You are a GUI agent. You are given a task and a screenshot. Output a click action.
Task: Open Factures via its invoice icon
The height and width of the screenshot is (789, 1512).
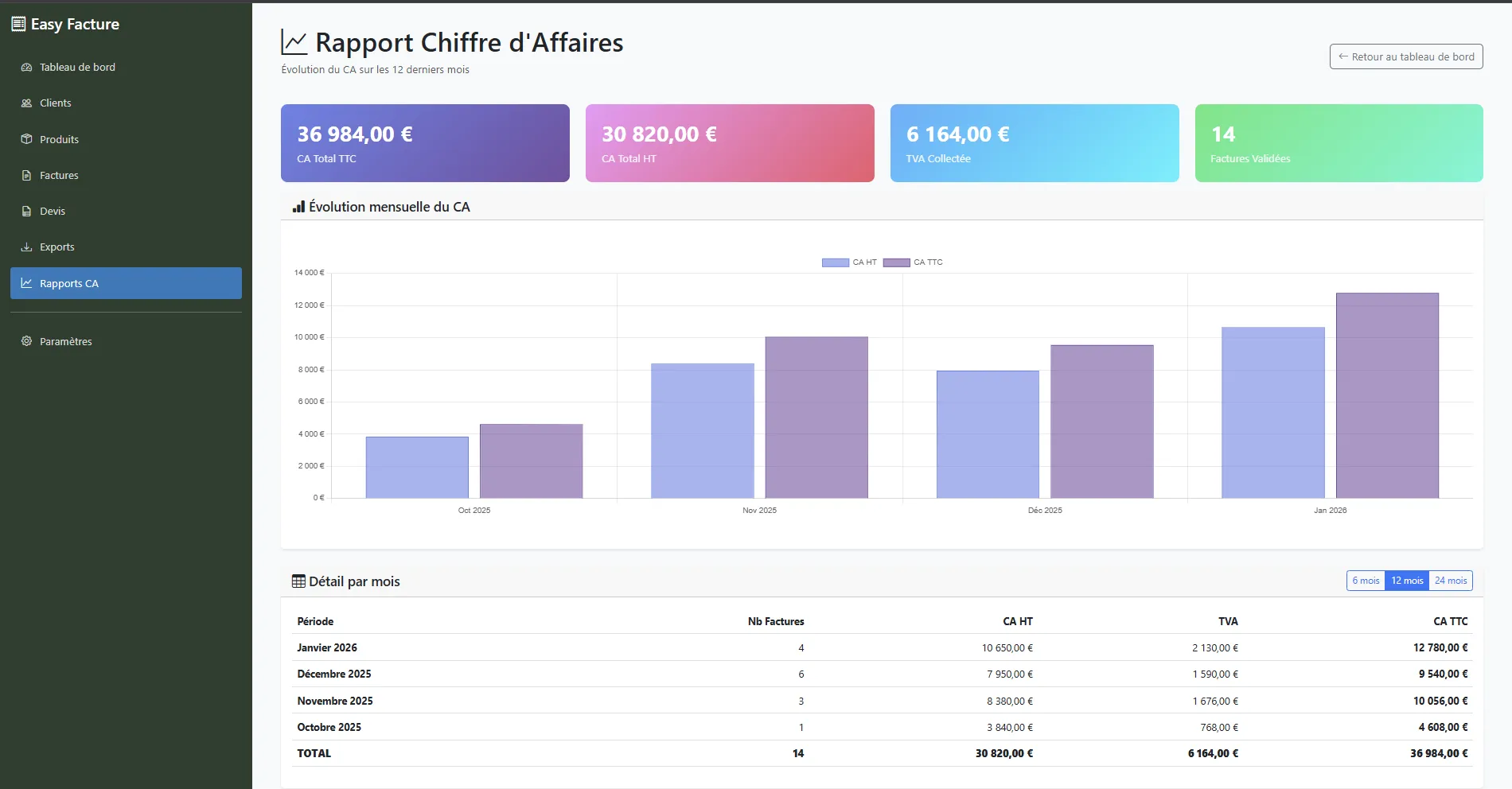coord(26,175)
